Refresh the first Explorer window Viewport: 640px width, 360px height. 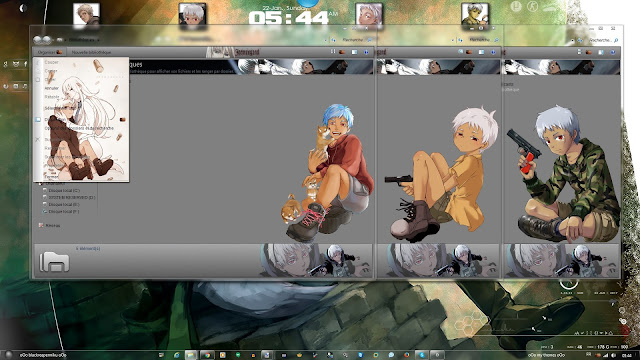(x=333, y=40)
